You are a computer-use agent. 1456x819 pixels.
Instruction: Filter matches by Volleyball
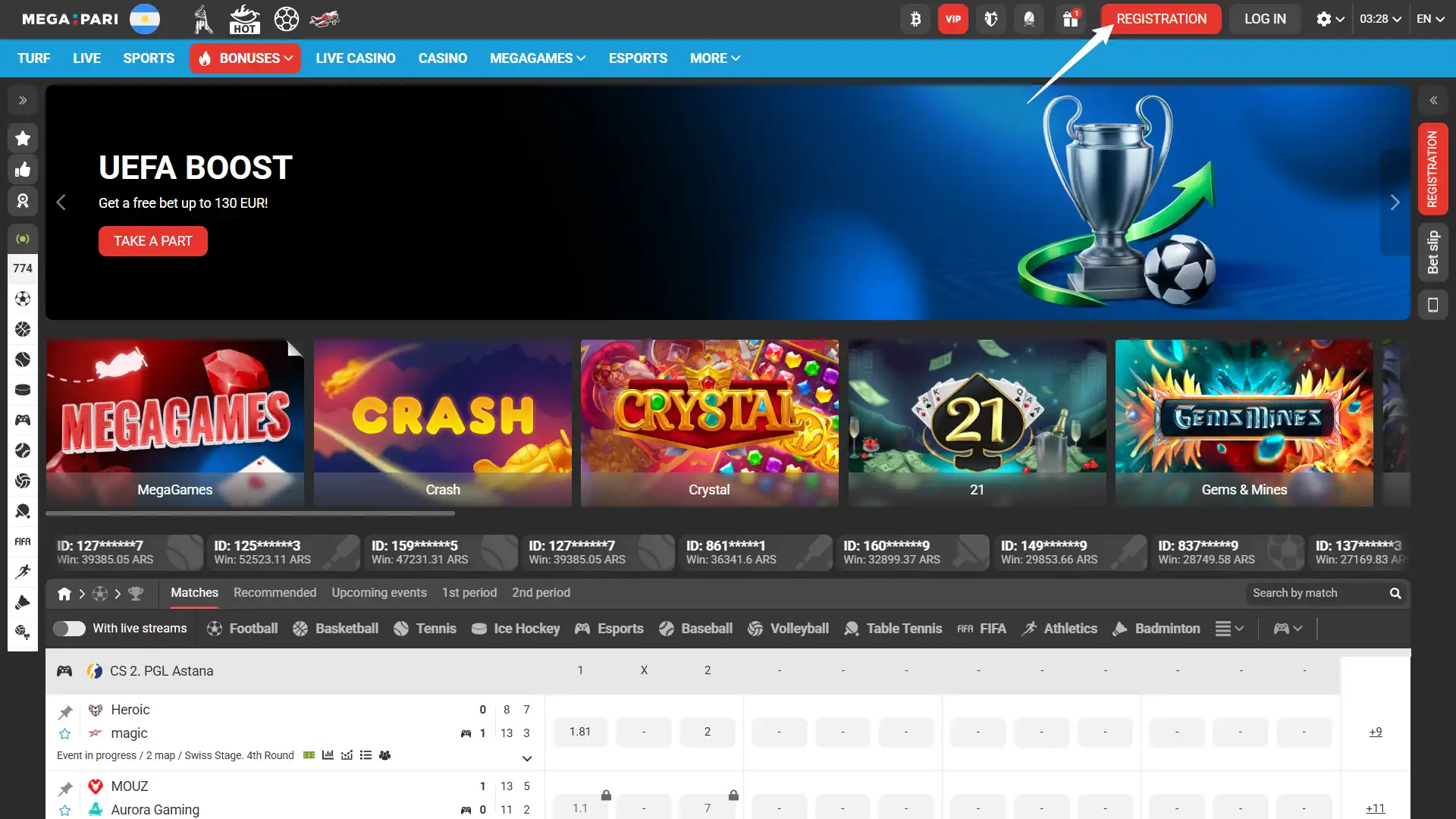pyautogui.click(x=788, y=629)
